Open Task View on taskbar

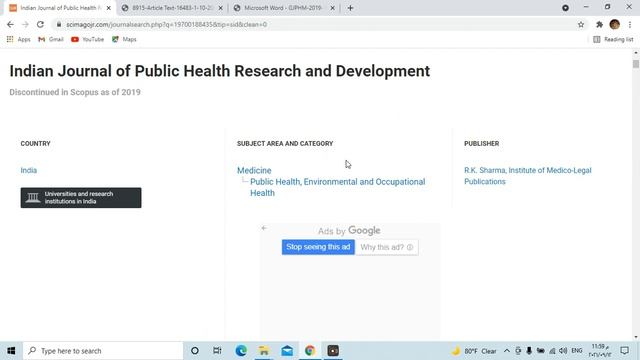217,351
